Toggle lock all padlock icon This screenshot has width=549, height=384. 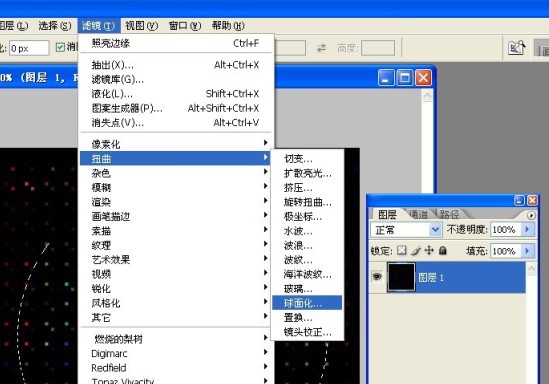click(x=443, y=250)
